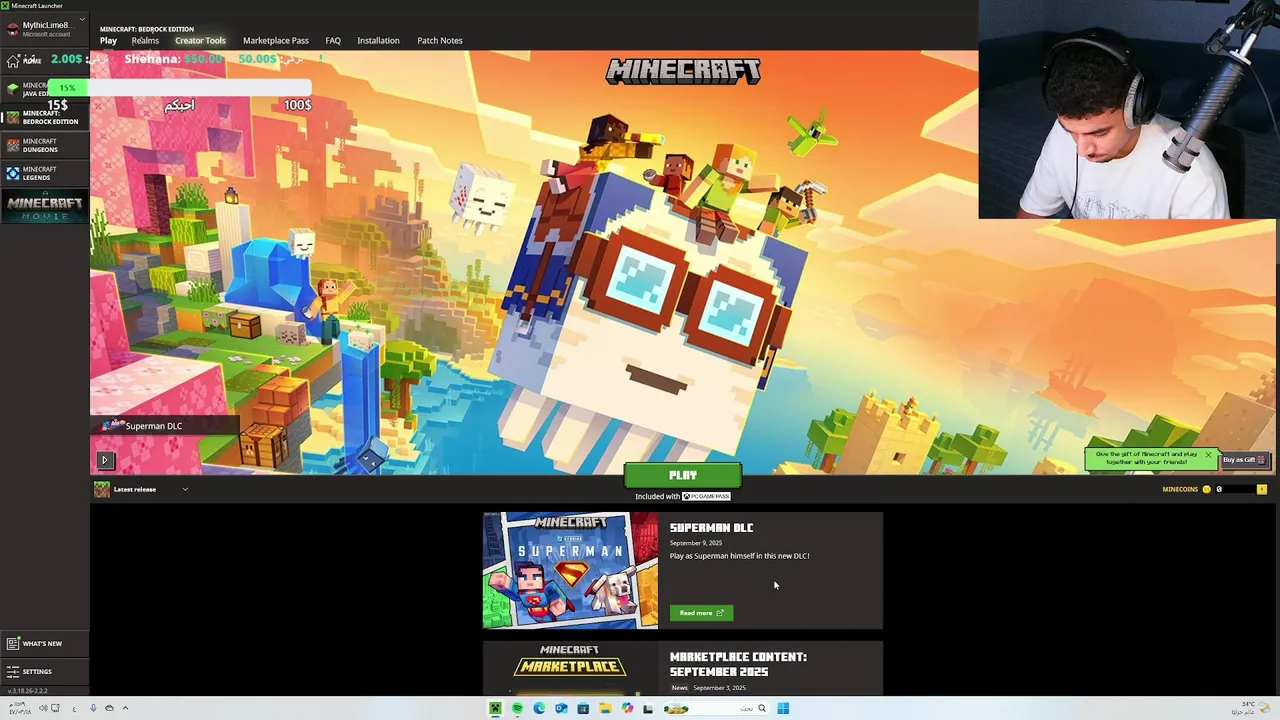
Task: Click the MythicLime8 profile avatar
Action: (x=12, y=28)
